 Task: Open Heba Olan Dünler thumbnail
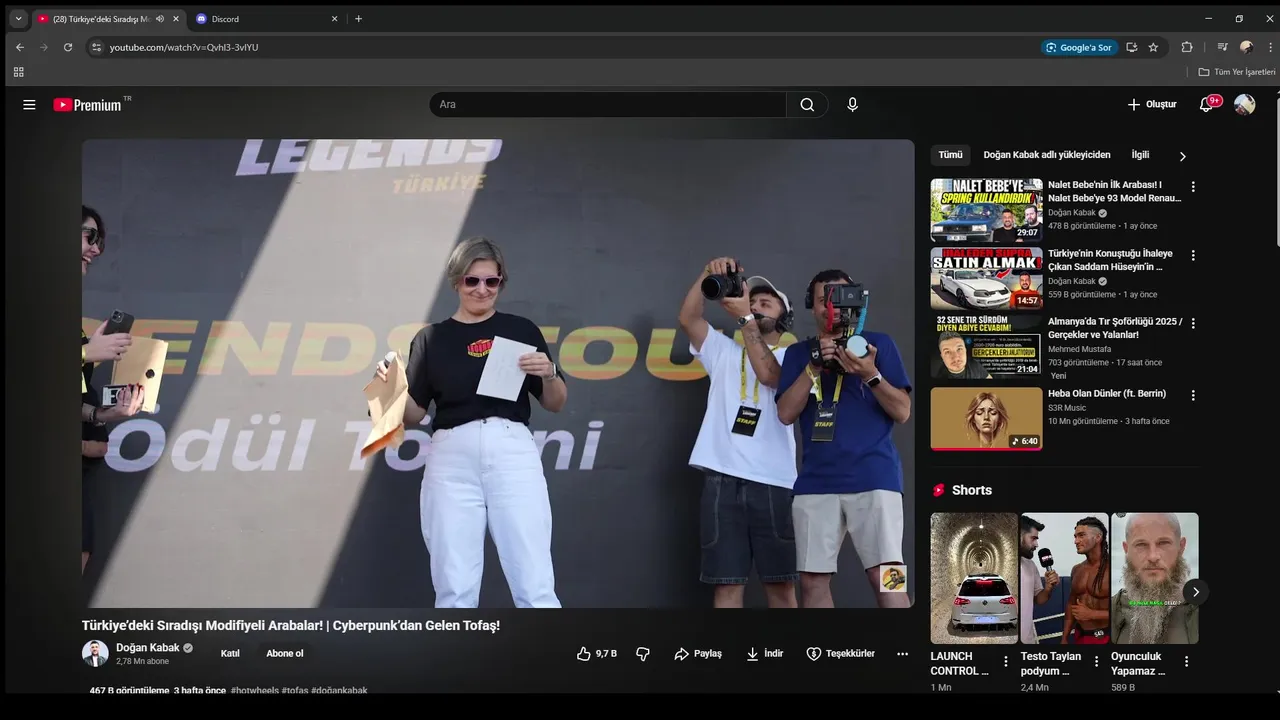click(x=986, y=418)
